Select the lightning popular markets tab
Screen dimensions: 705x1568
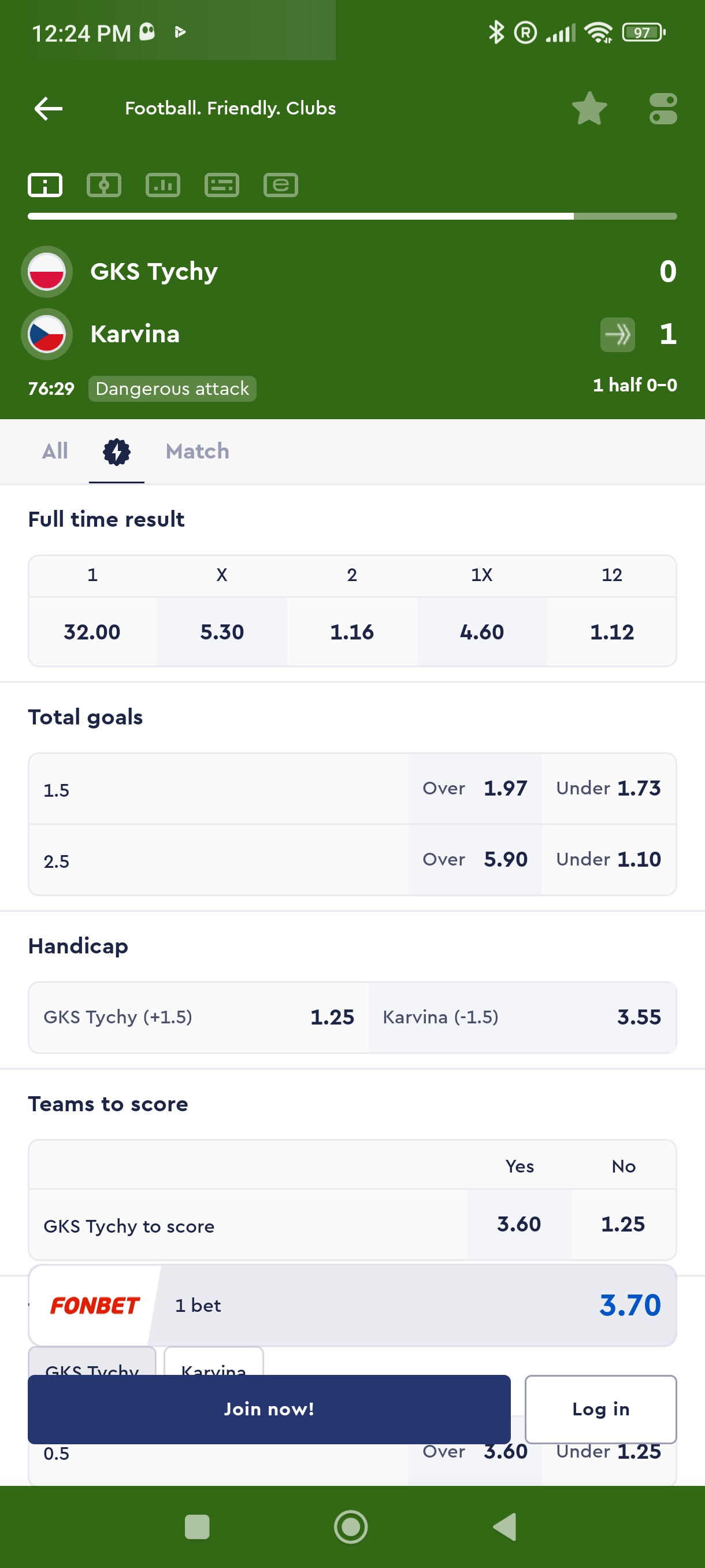click(x=116, y=452)
